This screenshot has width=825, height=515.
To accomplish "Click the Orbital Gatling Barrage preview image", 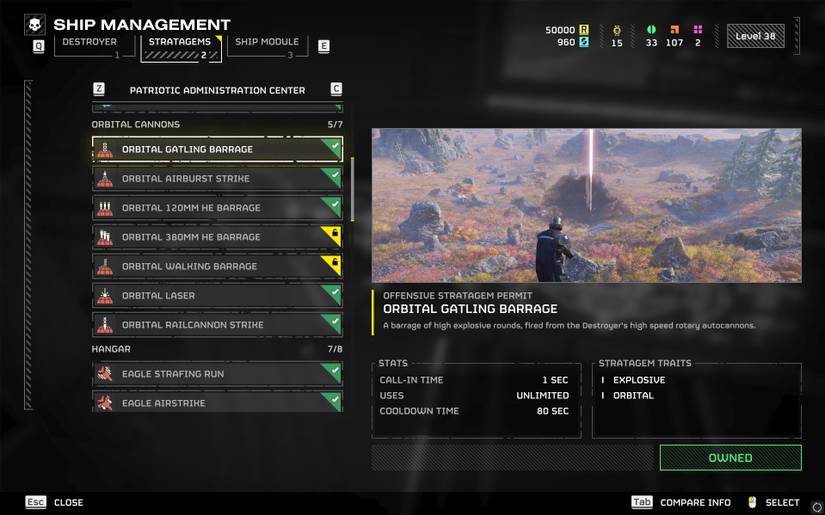I will (587, 205).
